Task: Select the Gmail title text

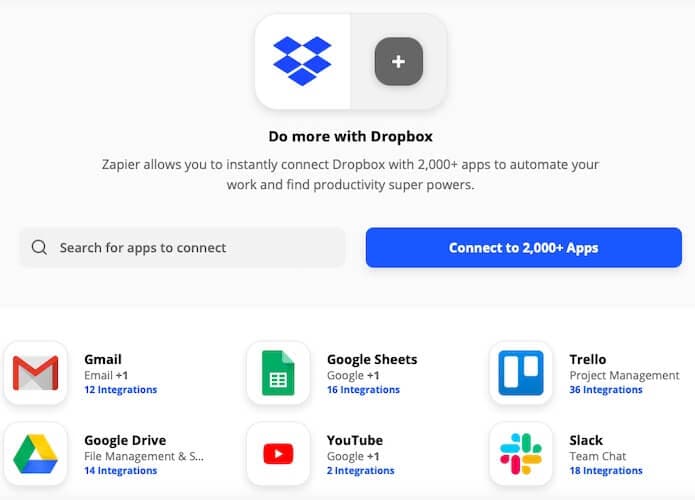Action: pos(103,359)
